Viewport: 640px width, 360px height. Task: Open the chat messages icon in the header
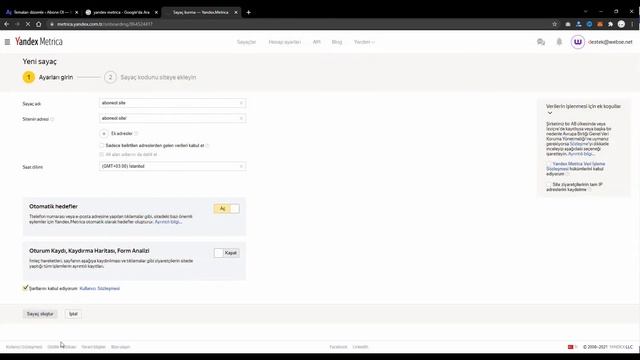pos(541,42)
